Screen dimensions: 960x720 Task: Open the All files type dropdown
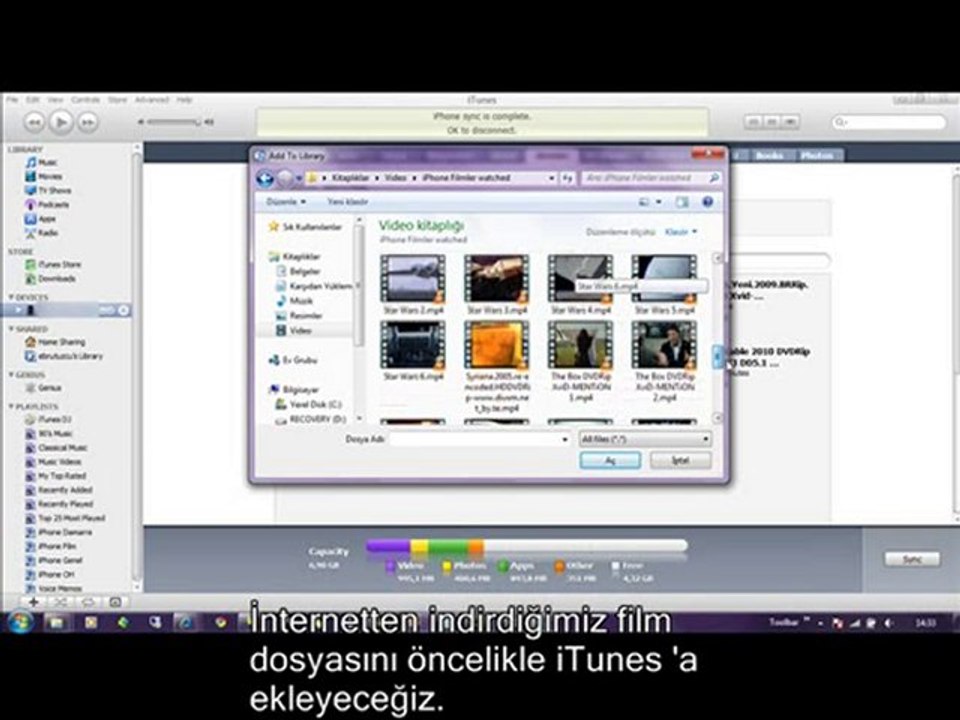[x=645, y=439]
